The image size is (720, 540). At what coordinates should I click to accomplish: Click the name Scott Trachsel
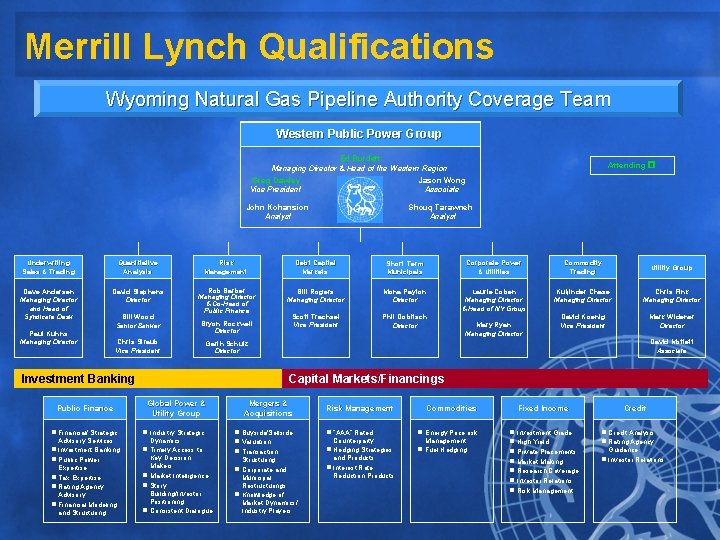tap(316, 317)
